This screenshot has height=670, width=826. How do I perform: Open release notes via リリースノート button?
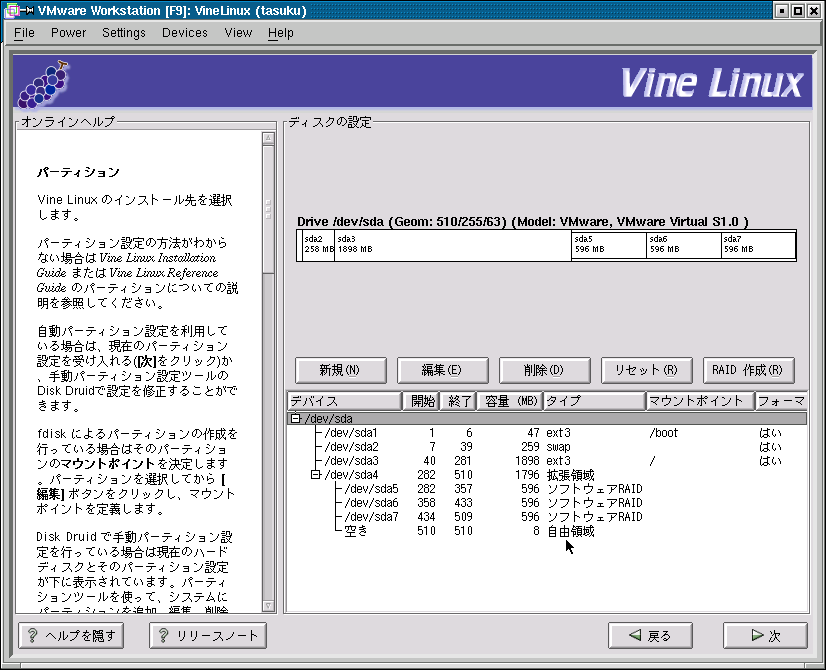point(208,636)
